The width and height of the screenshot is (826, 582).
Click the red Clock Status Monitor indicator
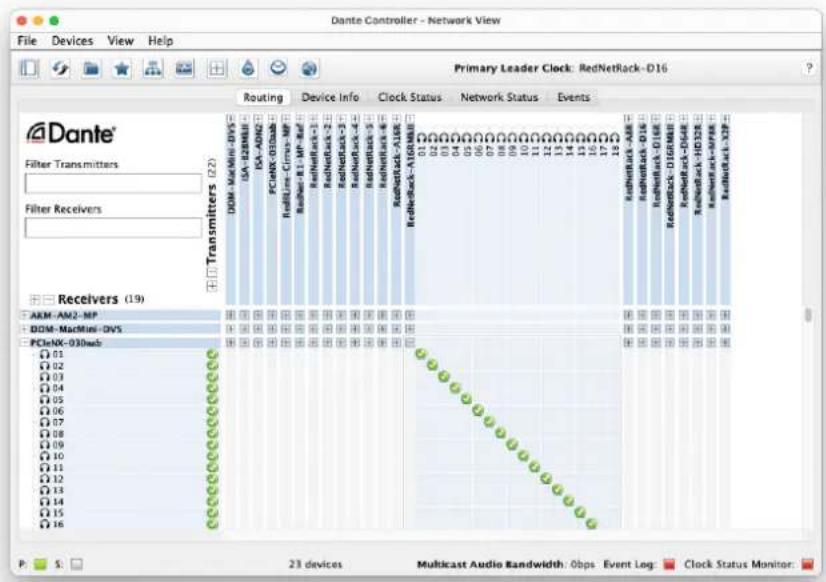click(x=808, y=564)
